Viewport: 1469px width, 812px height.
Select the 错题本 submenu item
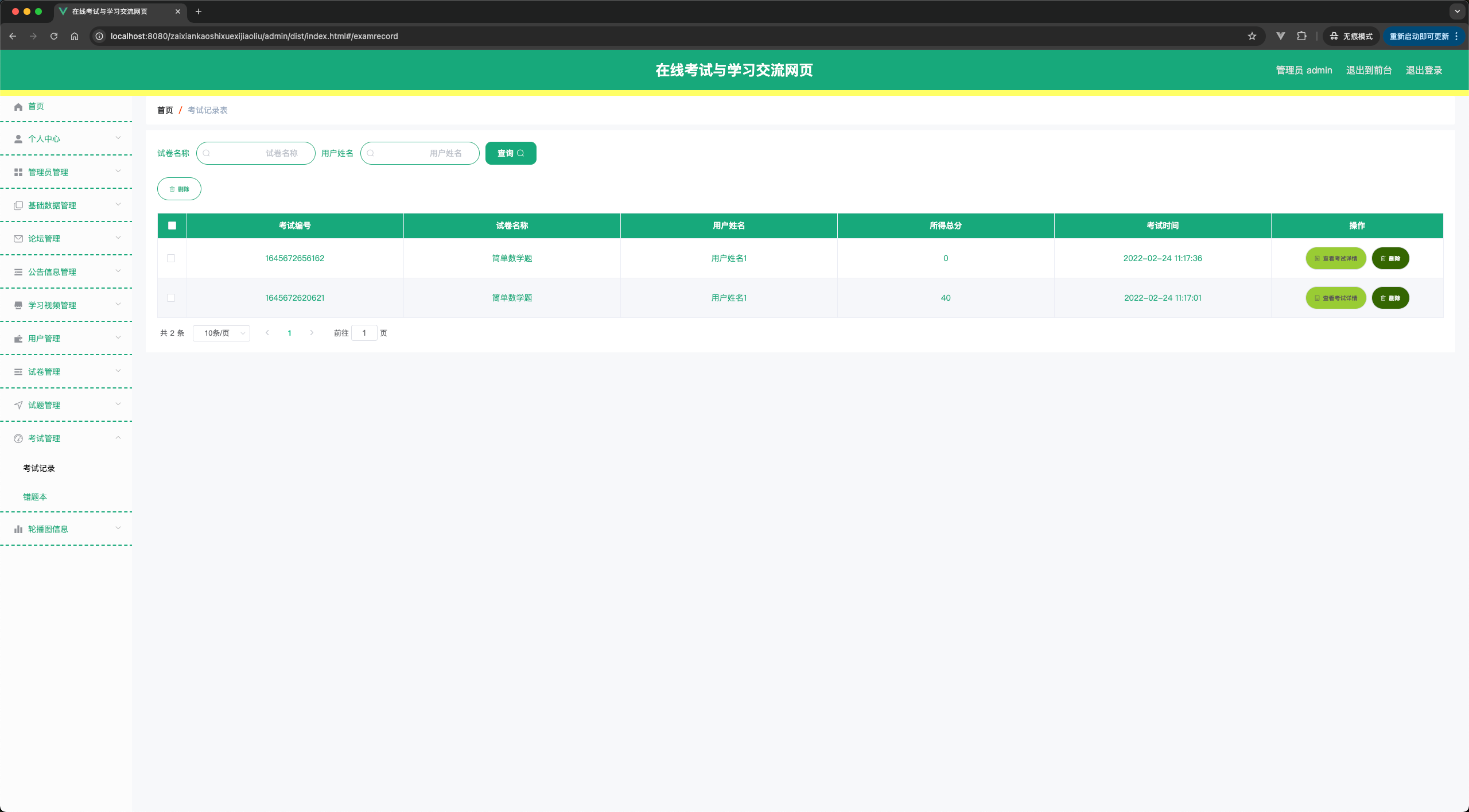pyautogui.click(x=35, y=497)
